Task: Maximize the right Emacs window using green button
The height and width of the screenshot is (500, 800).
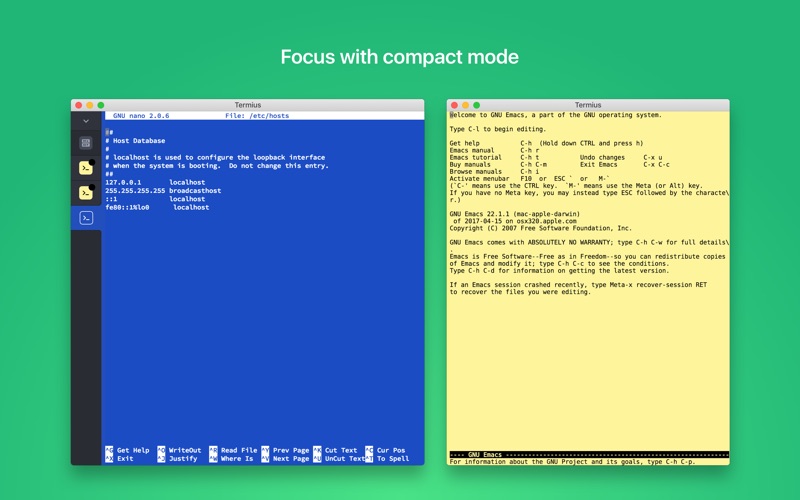Action: coord(476,105)
